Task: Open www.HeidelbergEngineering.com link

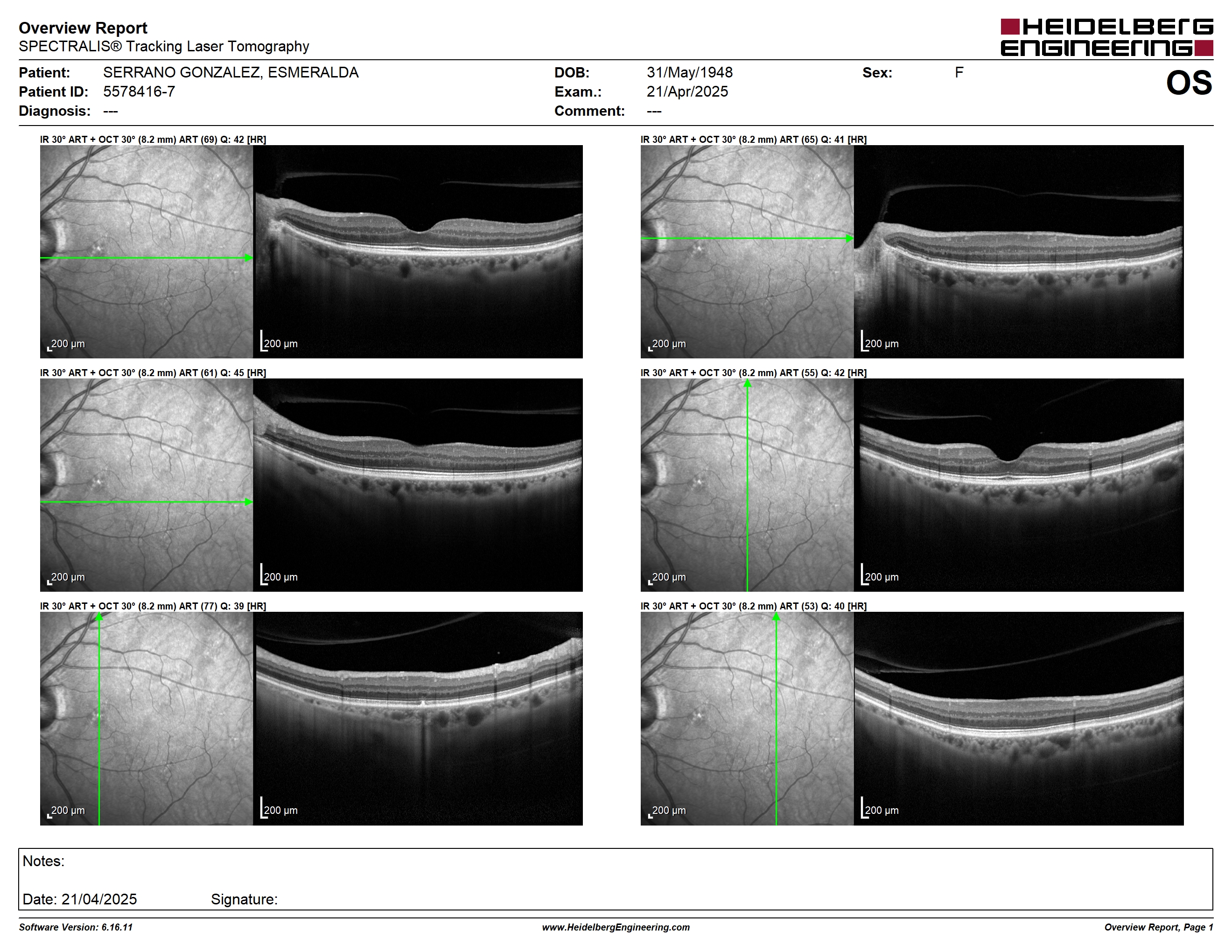Action: (616, 927)
